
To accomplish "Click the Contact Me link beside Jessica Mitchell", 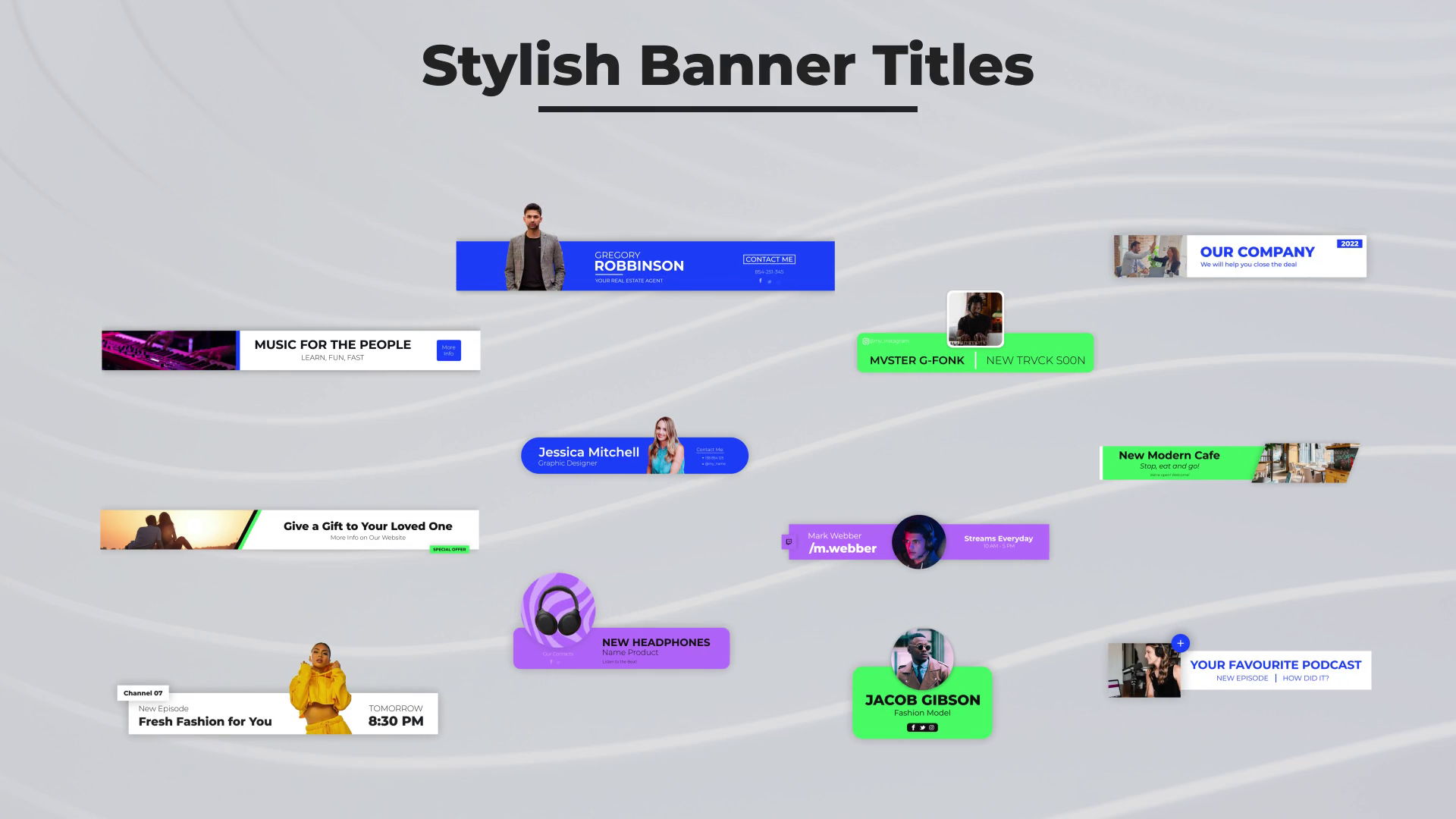I will pyautogui.click(x=710, y=450).
